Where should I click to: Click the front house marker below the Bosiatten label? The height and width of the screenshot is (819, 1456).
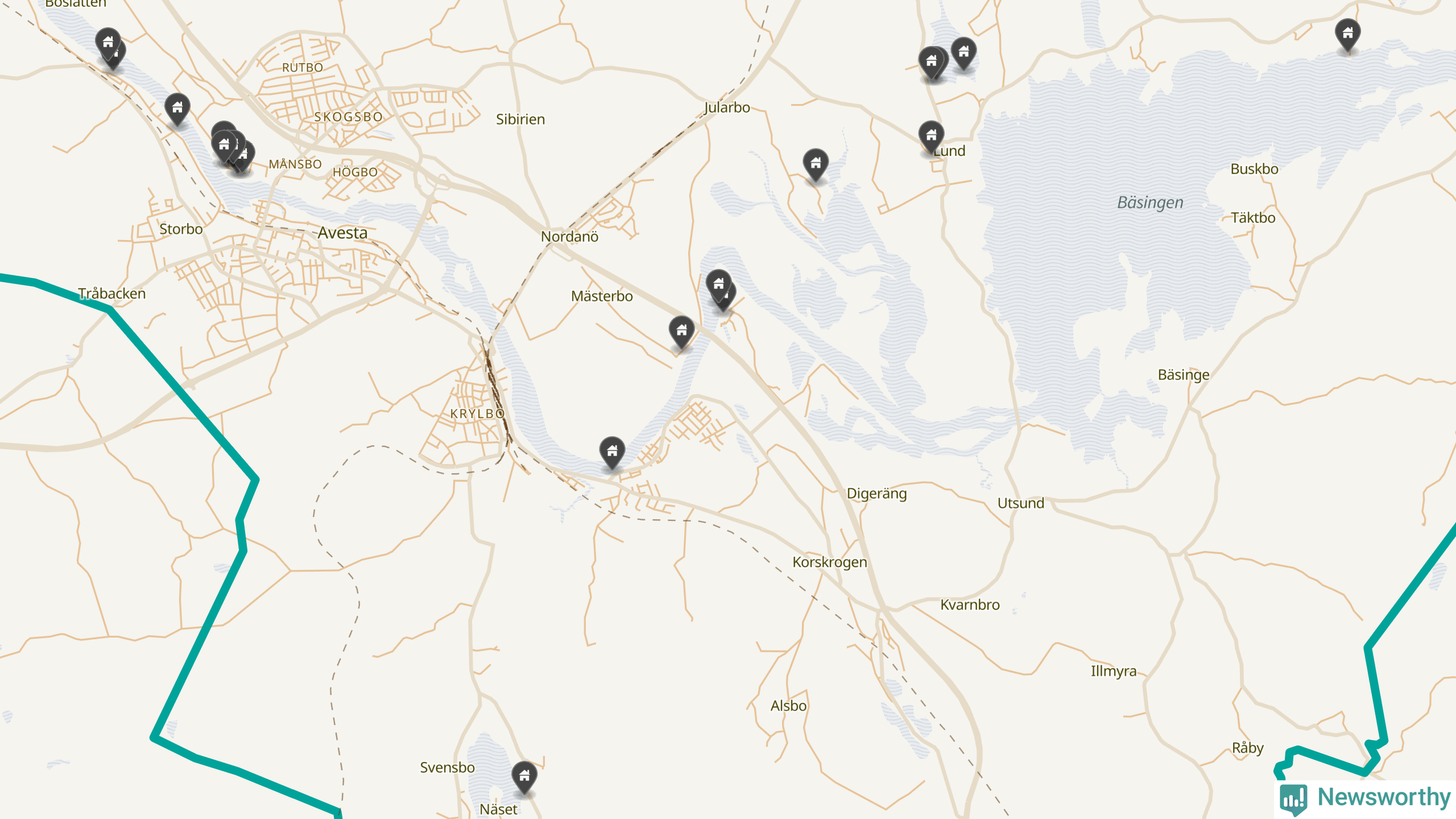[x=107, y=43]
